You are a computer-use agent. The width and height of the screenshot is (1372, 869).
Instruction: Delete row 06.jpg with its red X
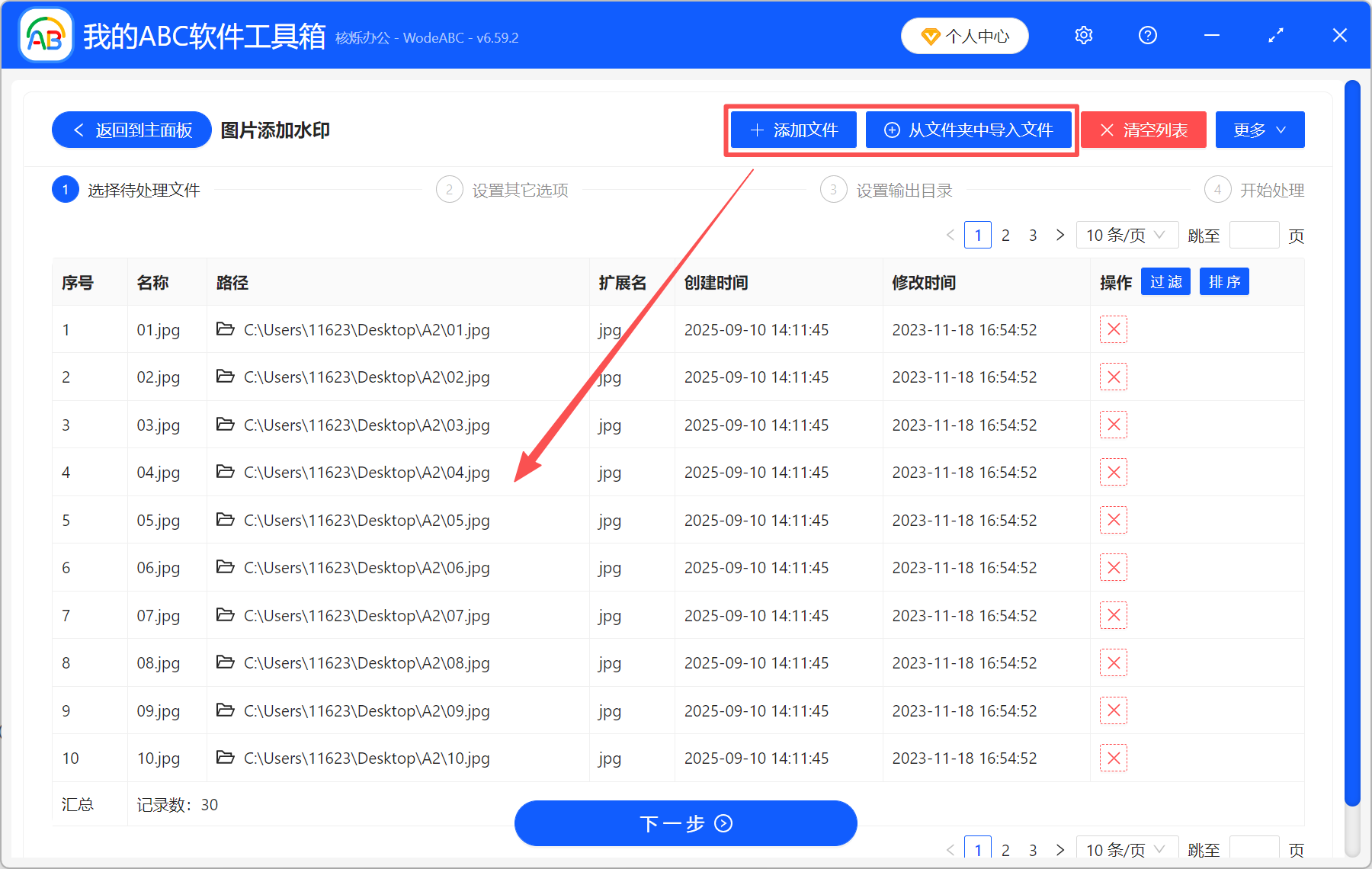(1114, 567)
